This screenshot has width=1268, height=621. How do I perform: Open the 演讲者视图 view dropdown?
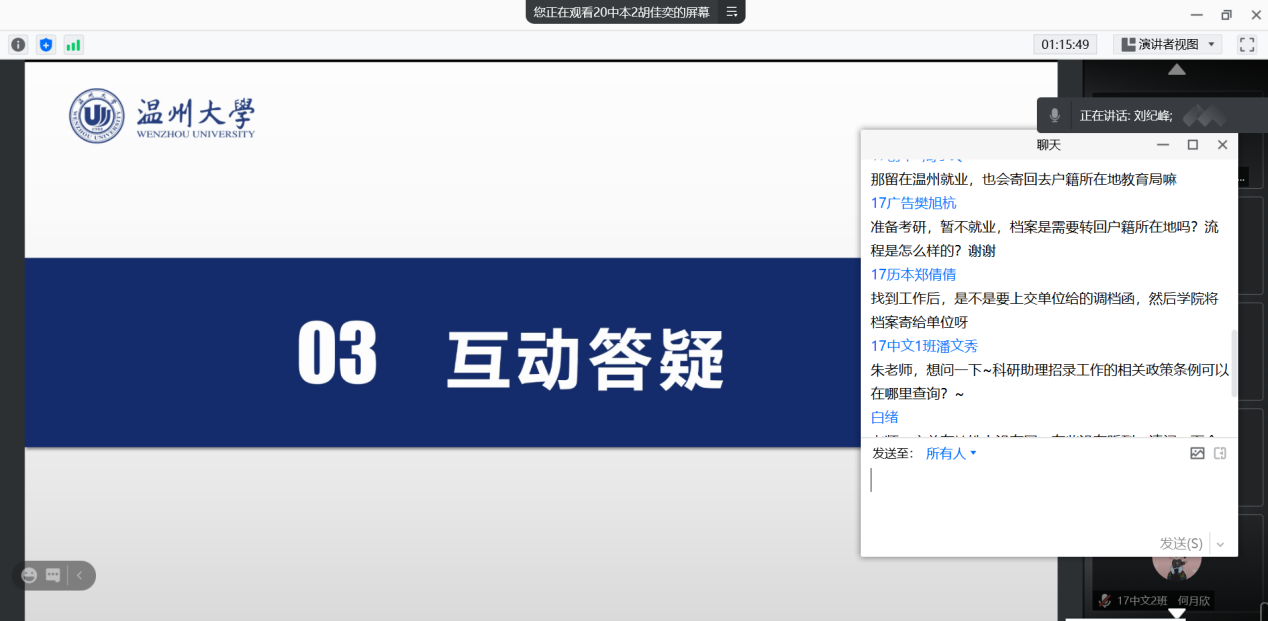tap(1167, 45)
